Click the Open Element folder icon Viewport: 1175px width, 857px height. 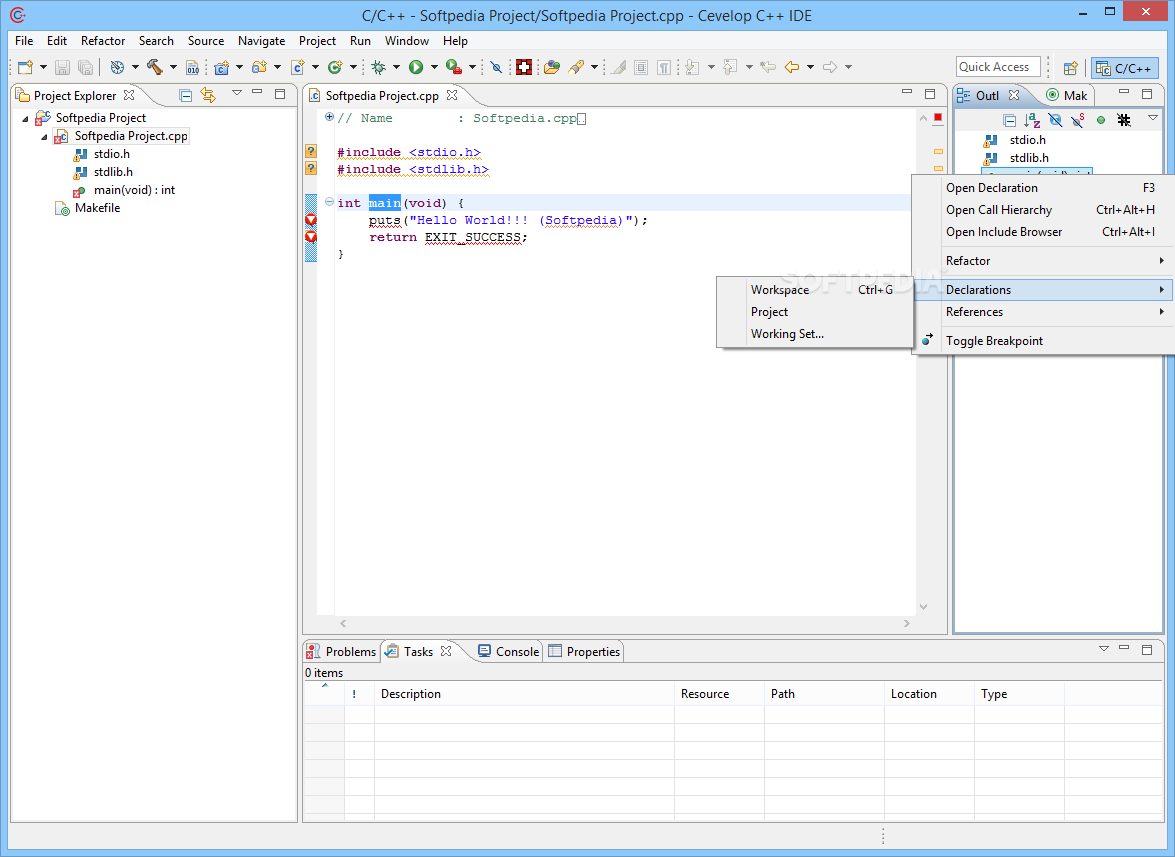click(x=552, y=67)
